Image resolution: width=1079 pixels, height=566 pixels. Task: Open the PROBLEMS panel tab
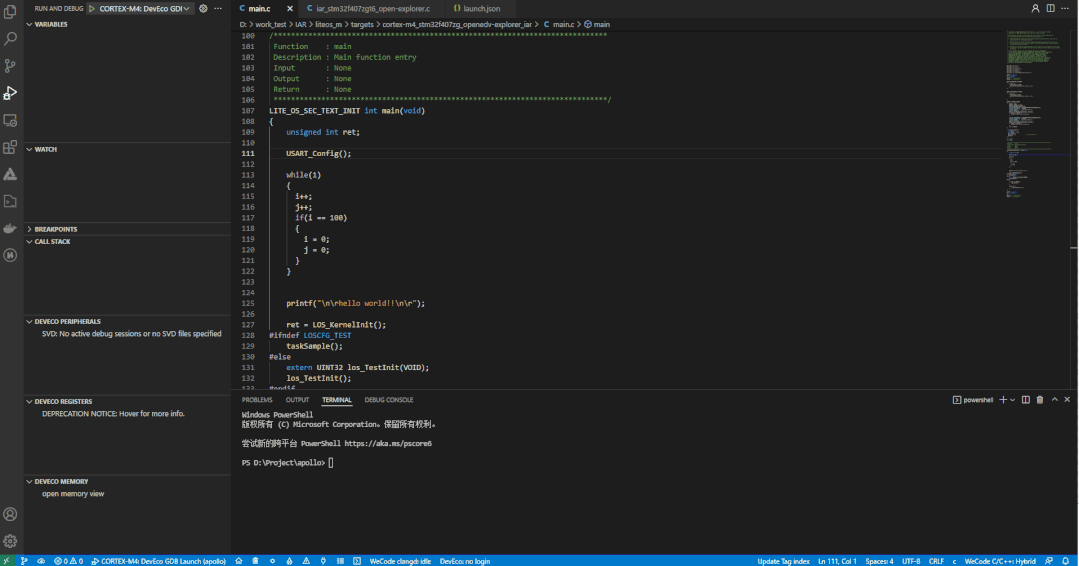click(257, 400)
